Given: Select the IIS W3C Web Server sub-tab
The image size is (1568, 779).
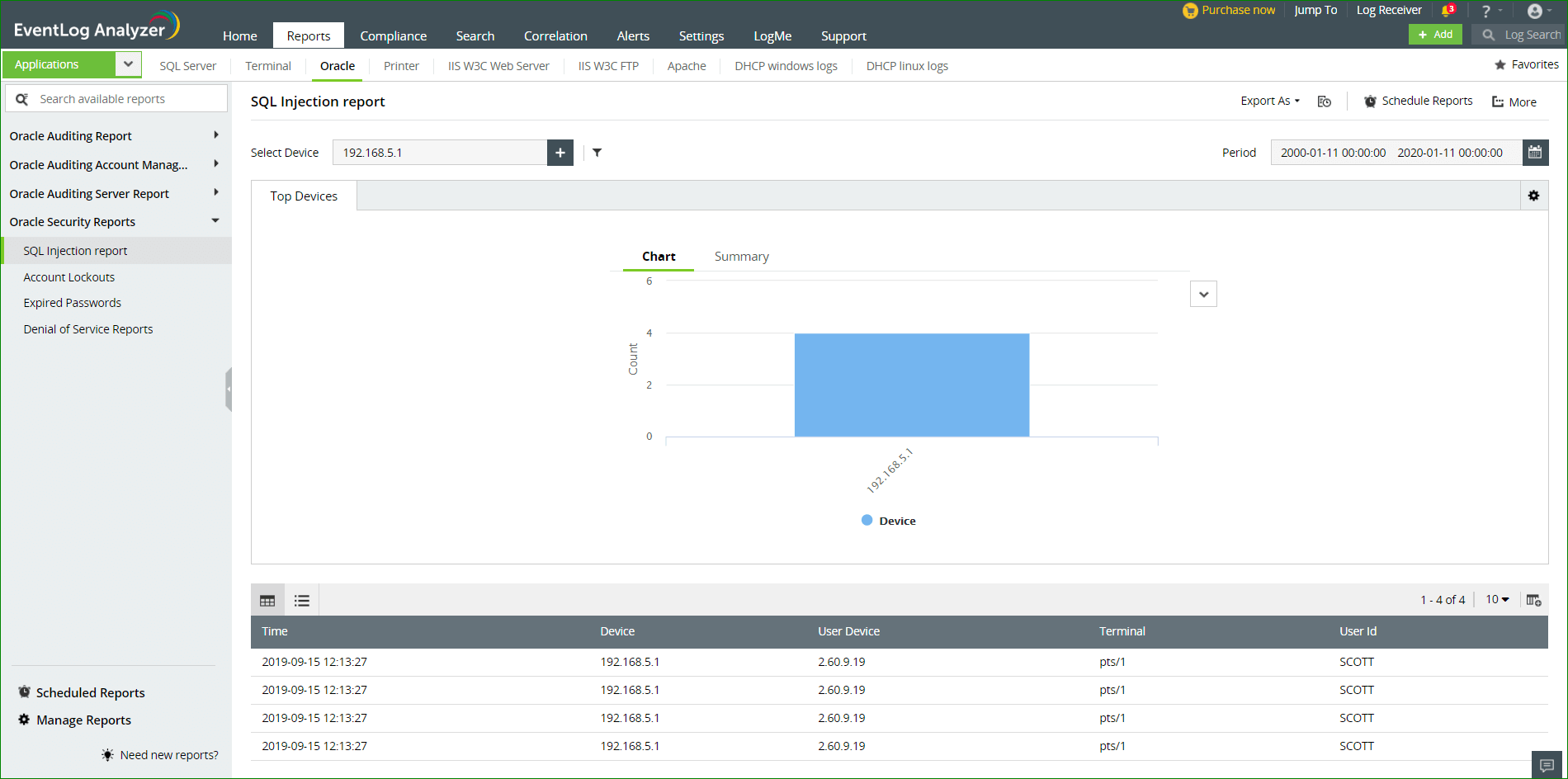Looking at the screenshot, I should pos(498,66).
